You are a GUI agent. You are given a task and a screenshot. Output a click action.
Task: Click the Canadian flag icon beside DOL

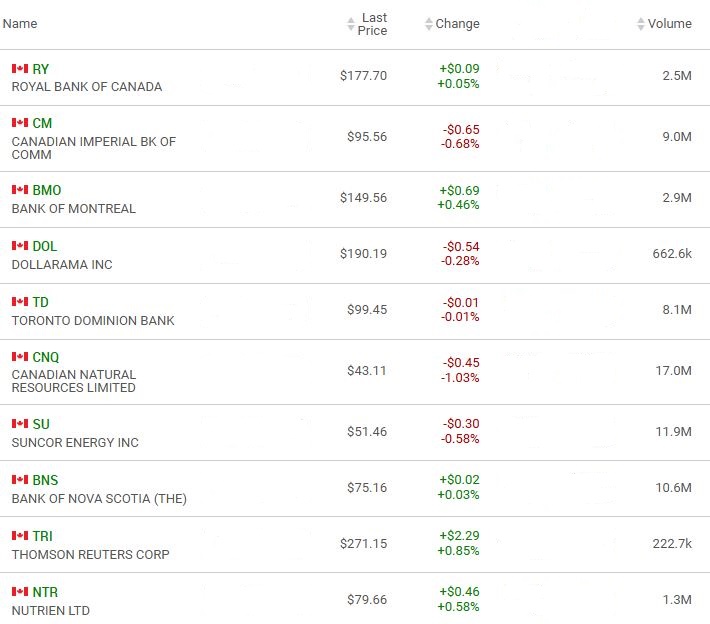coord(19,246)
